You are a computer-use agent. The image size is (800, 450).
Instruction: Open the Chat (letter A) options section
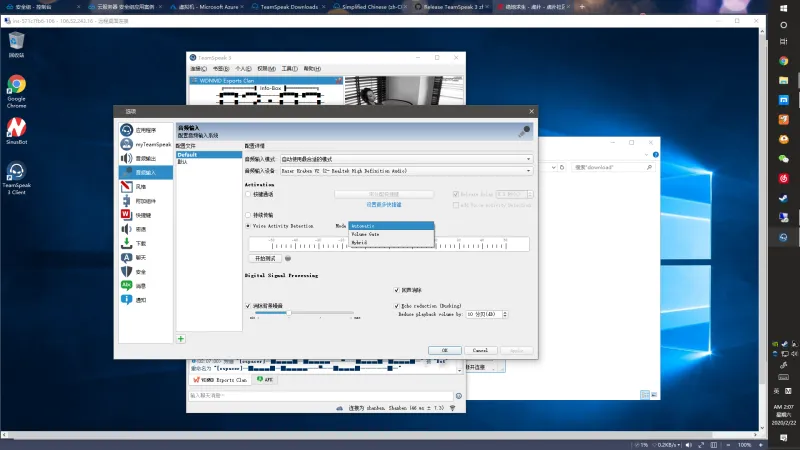click(145, 258)
